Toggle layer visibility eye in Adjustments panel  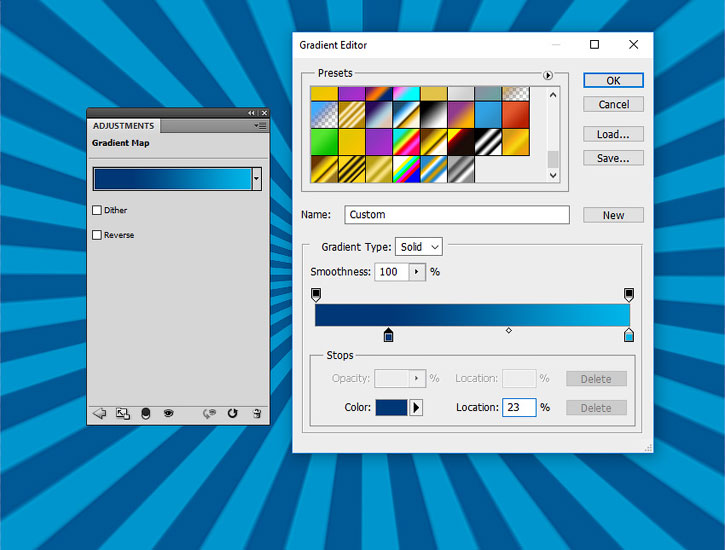point(169,413)
